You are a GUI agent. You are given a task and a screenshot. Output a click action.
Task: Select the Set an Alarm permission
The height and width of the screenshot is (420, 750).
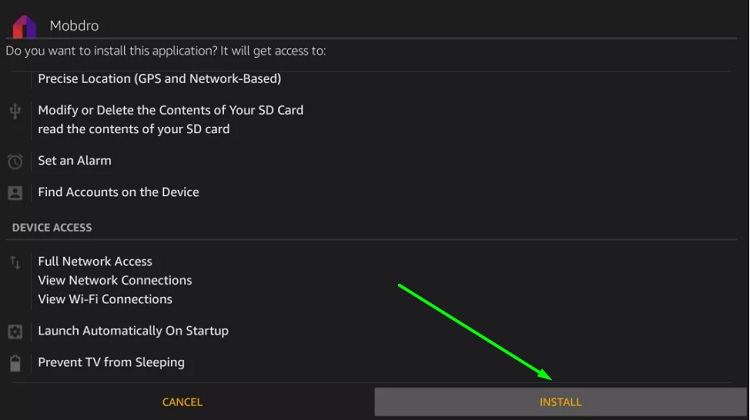[x=75, y=161]
